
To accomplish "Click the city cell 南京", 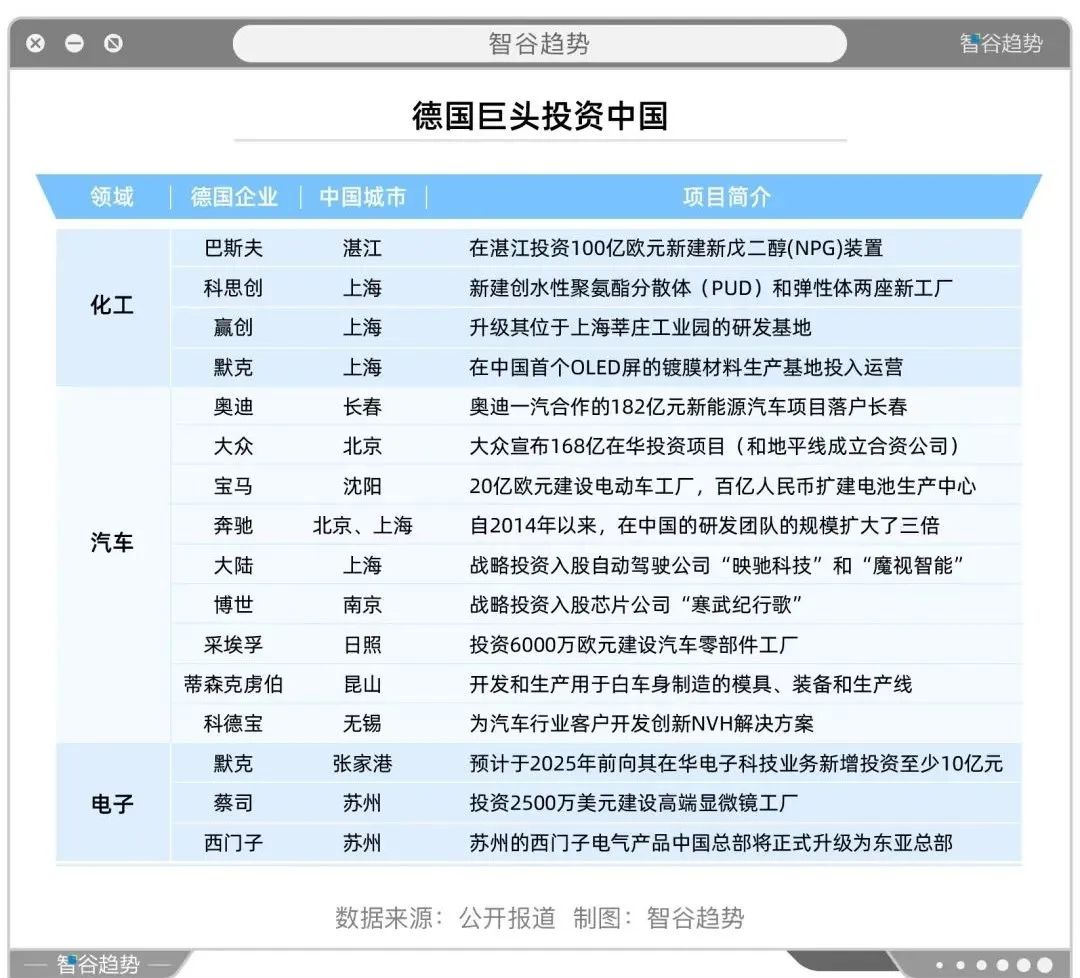I will tap(362, 605).
